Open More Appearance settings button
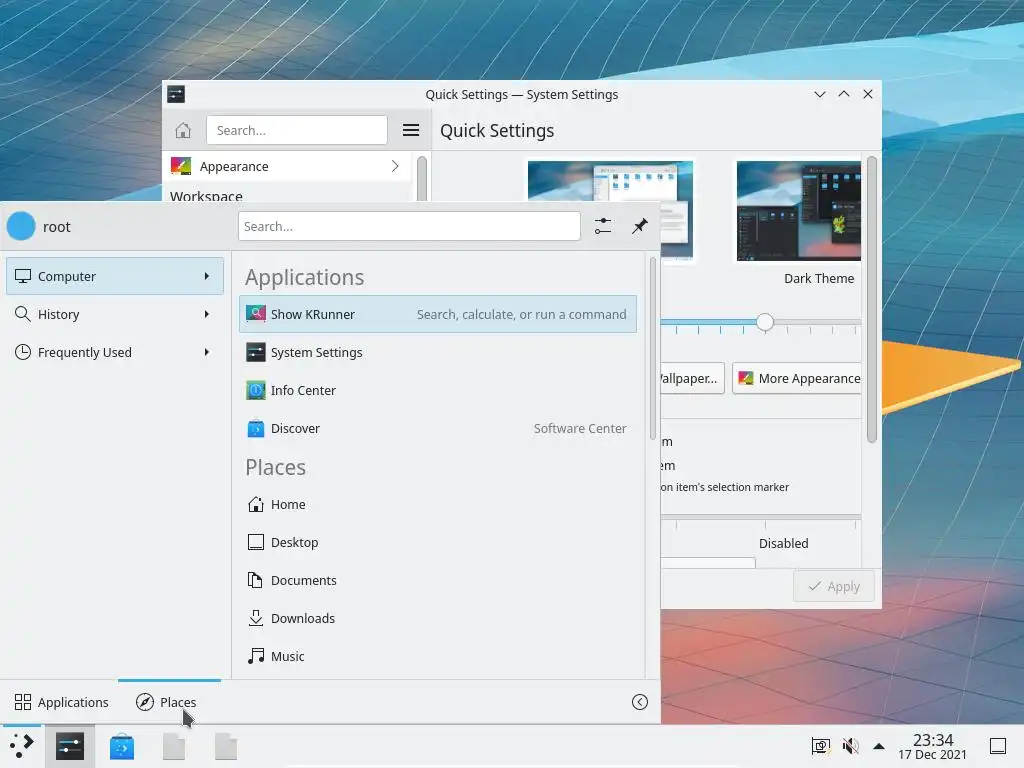1024x768 pixels. [x=797, y=378]
